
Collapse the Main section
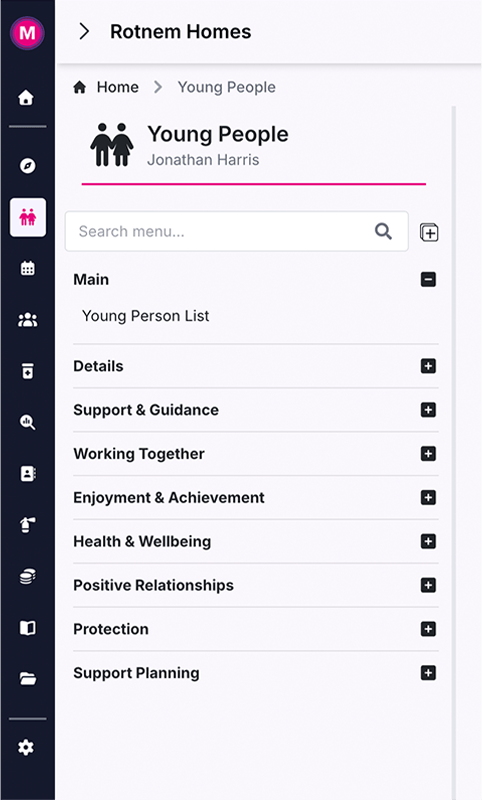(x=428, y=280)
